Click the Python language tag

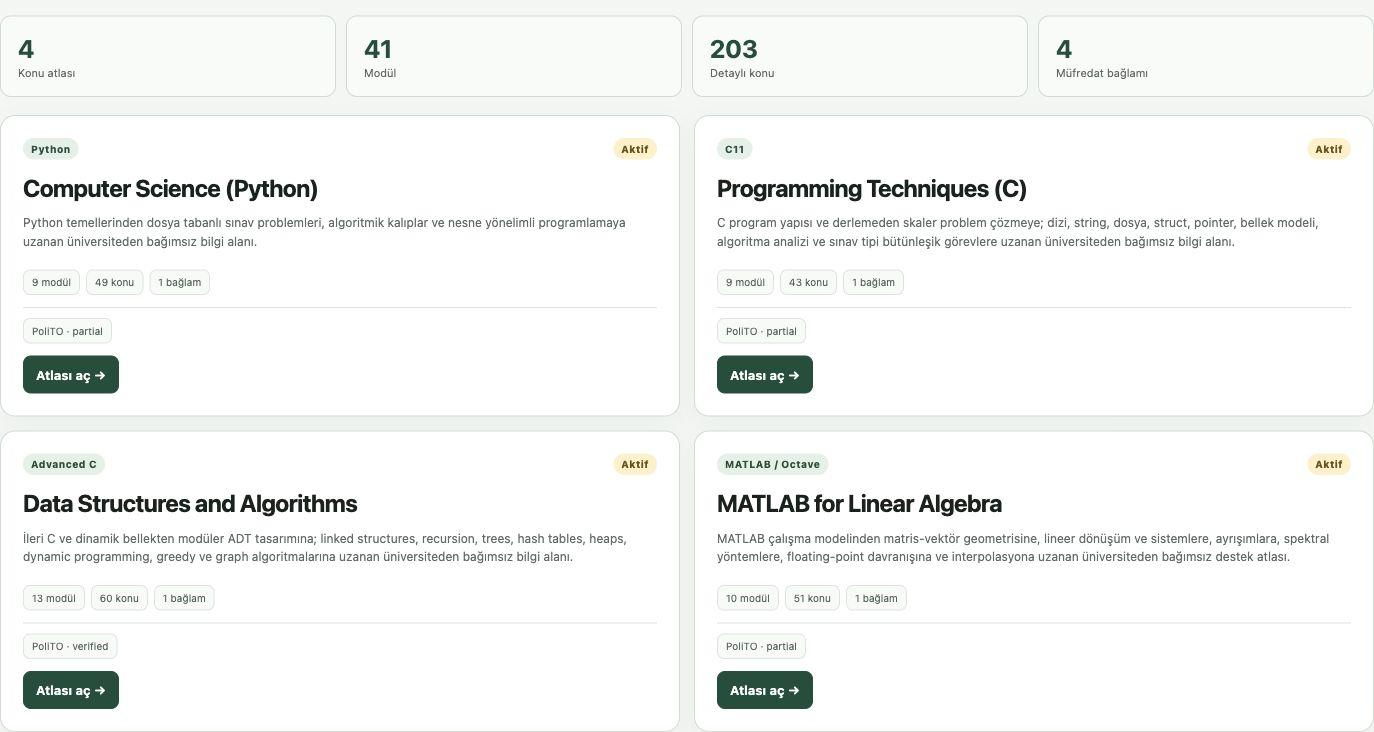(51, 149)
